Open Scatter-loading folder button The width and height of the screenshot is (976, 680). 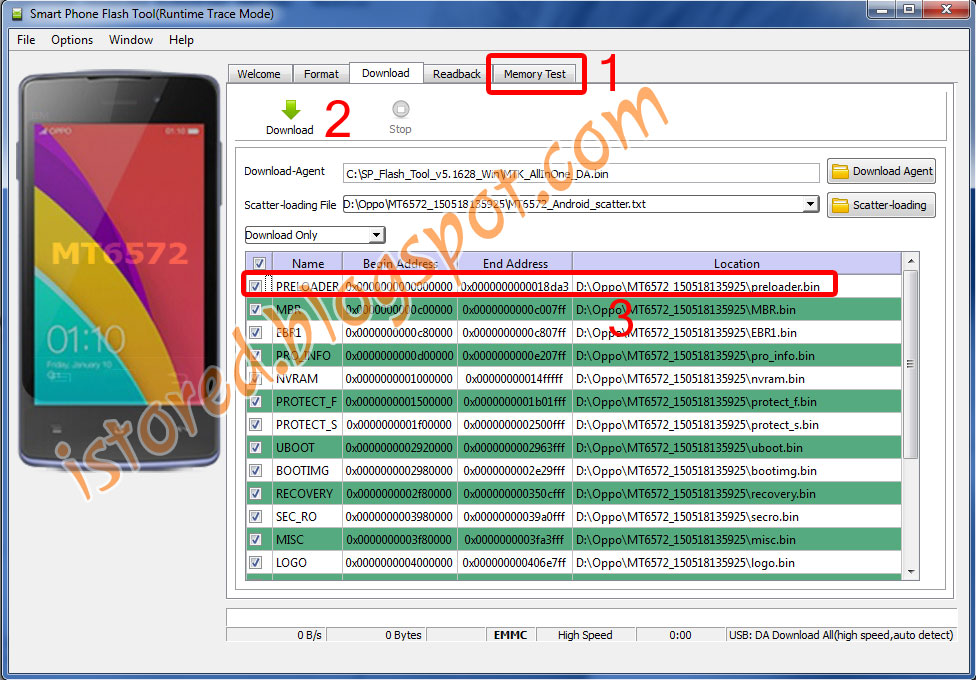pos(881,205)
